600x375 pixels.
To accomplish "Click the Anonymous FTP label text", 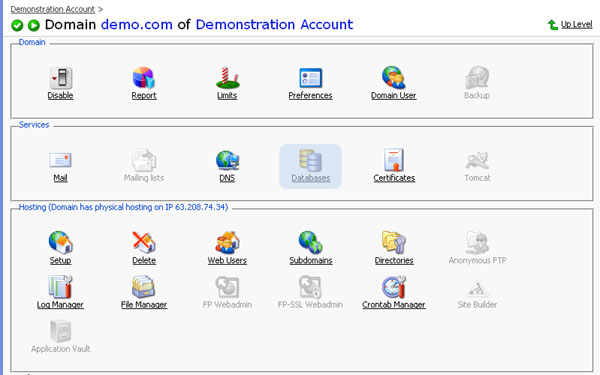I will coord(477,260).
